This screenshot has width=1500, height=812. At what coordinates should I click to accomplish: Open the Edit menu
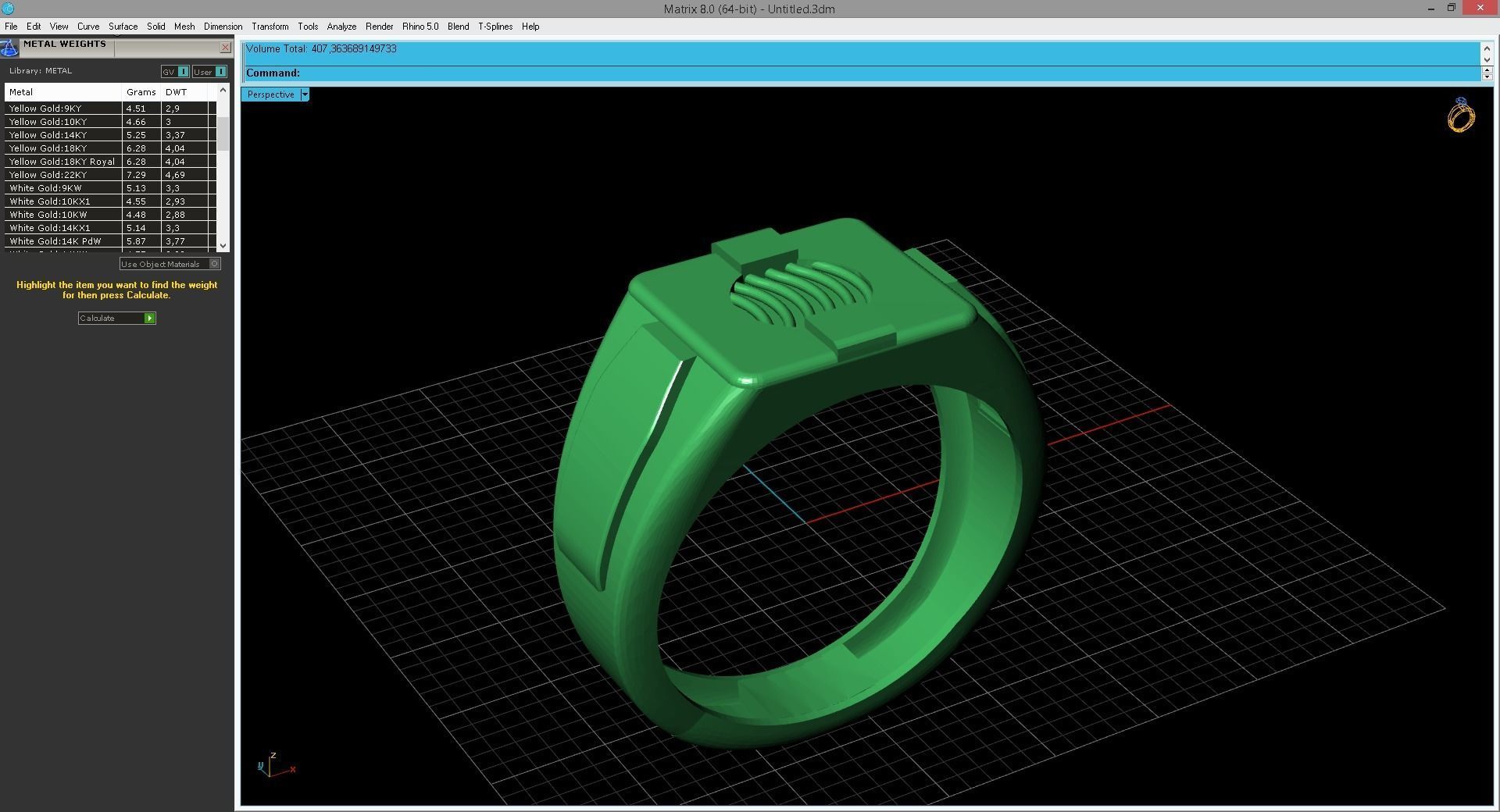coord(34,27)
